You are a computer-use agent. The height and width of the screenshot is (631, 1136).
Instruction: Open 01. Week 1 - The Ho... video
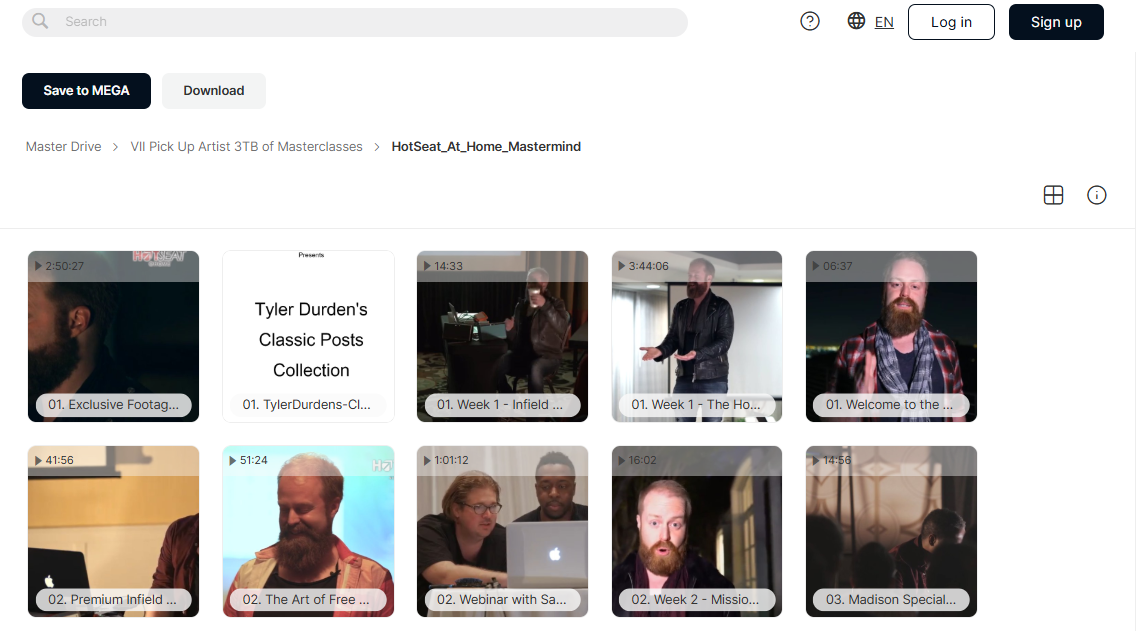(697, 336)
